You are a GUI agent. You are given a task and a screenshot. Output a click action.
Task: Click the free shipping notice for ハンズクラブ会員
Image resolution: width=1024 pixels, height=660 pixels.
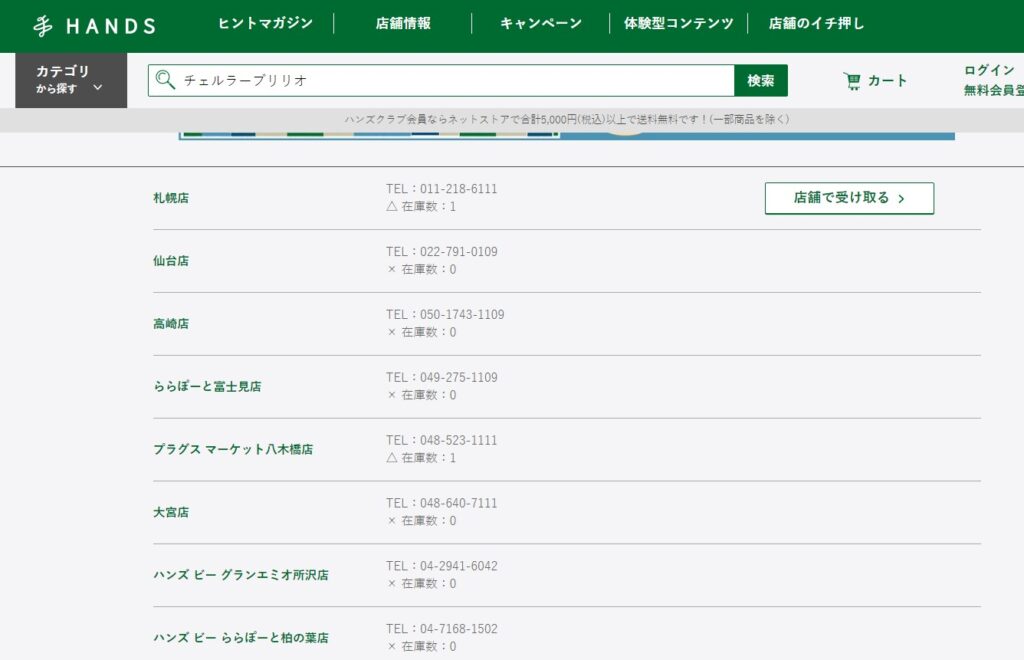tap(566, 119)
